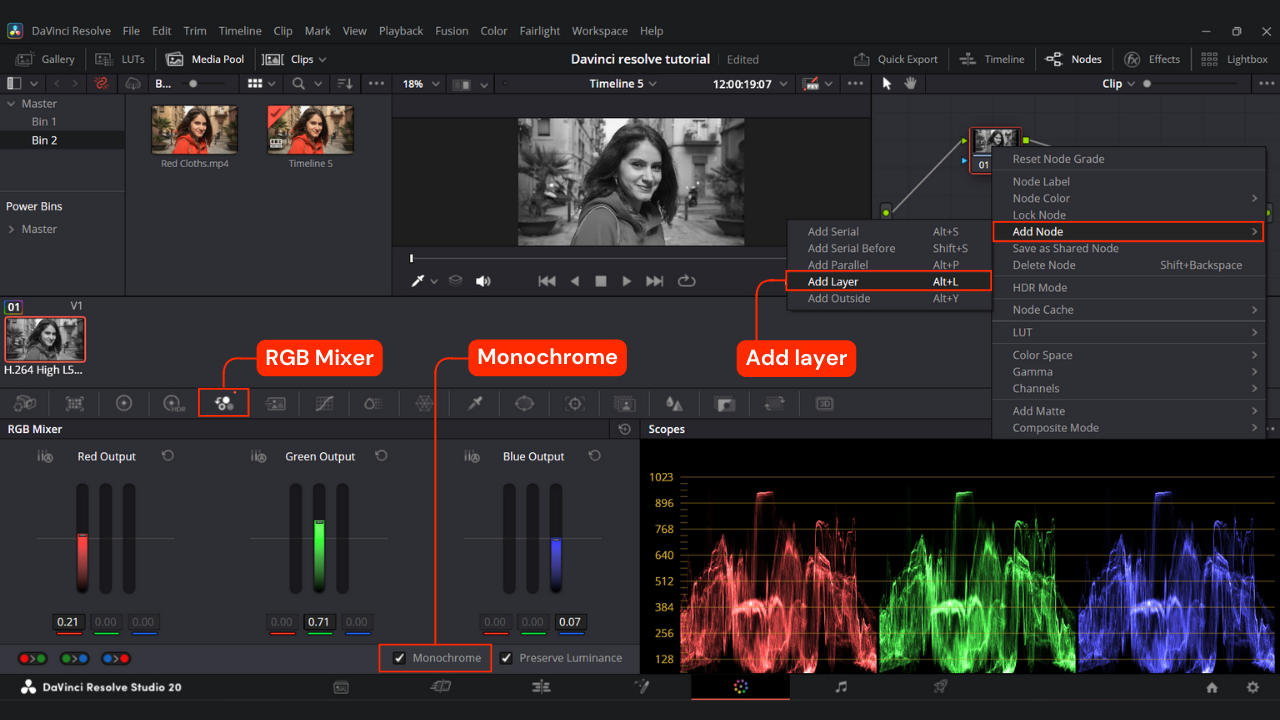Select the Qualifier eyedropper palette icon

point(475,404)
